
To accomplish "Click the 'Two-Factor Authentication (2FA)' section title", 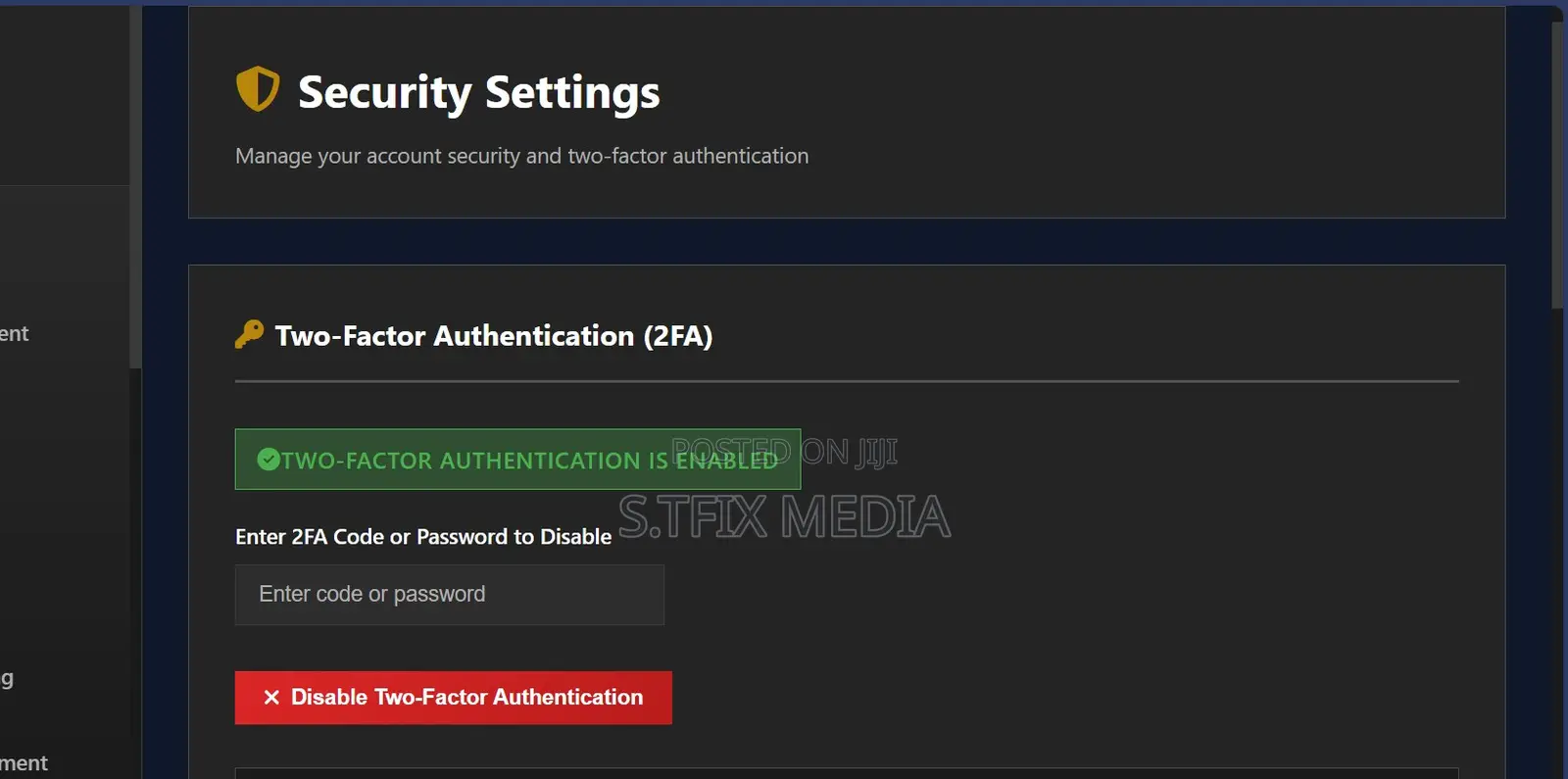I will 493,336.
